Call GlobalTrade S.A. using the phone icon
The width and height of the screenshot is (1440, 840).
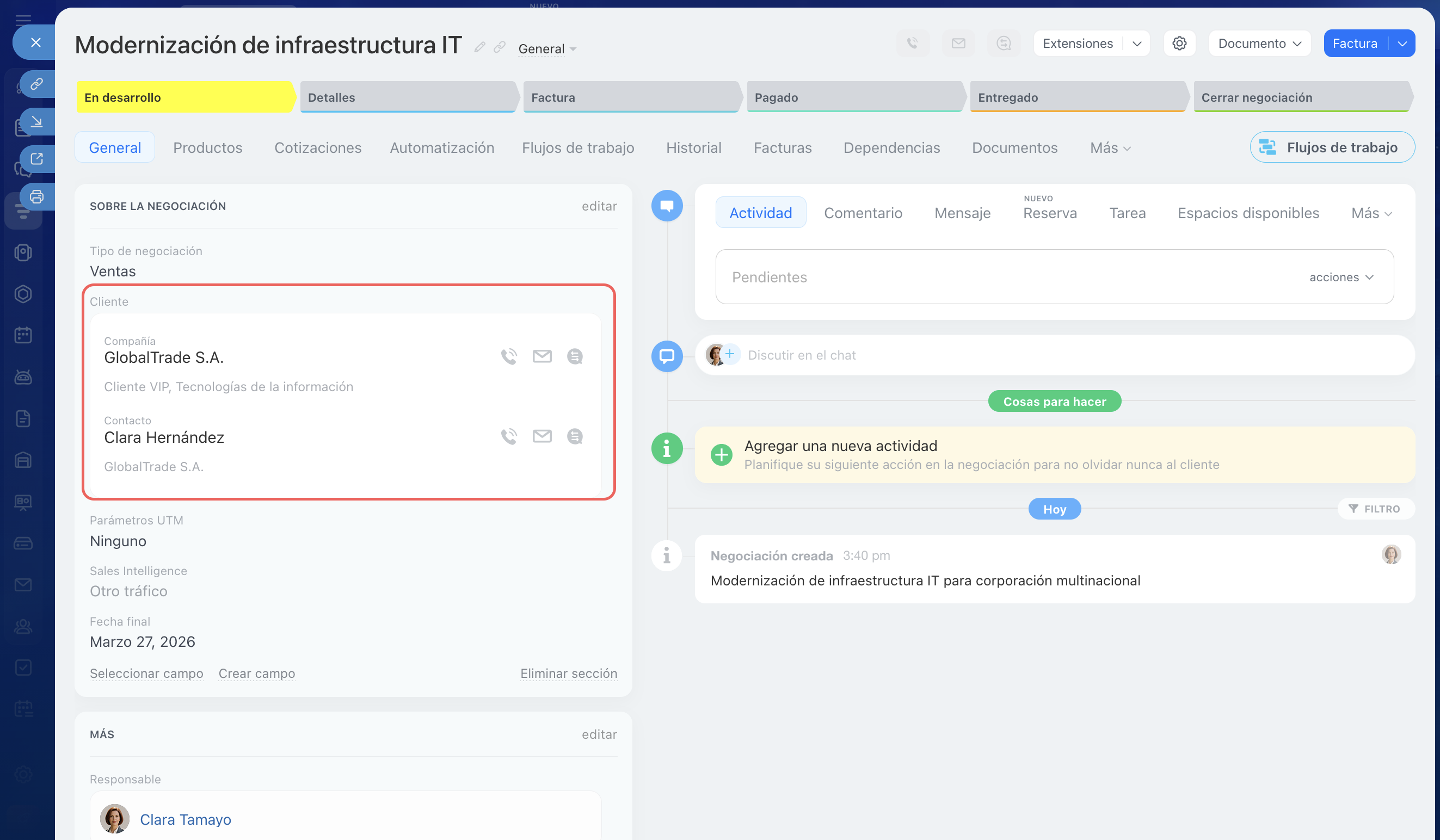(508, 356)
